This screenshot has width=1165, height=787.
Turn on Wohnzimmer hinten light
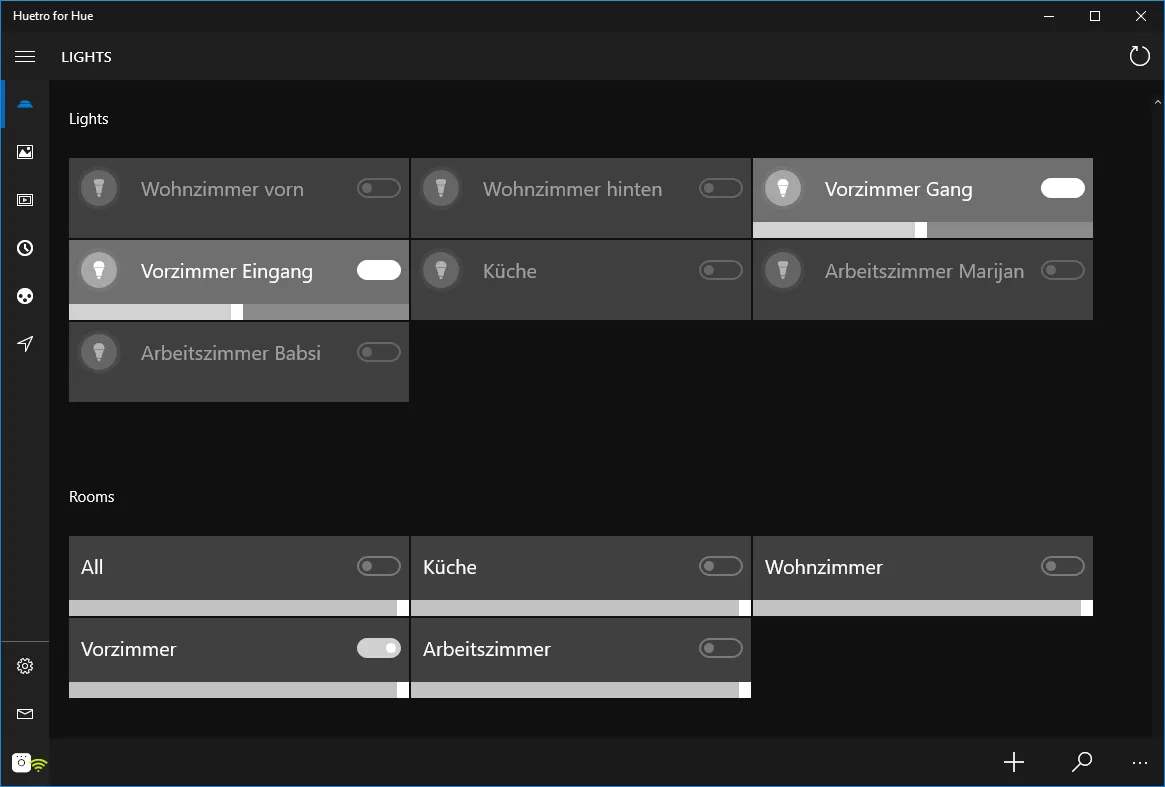[721, 188]
